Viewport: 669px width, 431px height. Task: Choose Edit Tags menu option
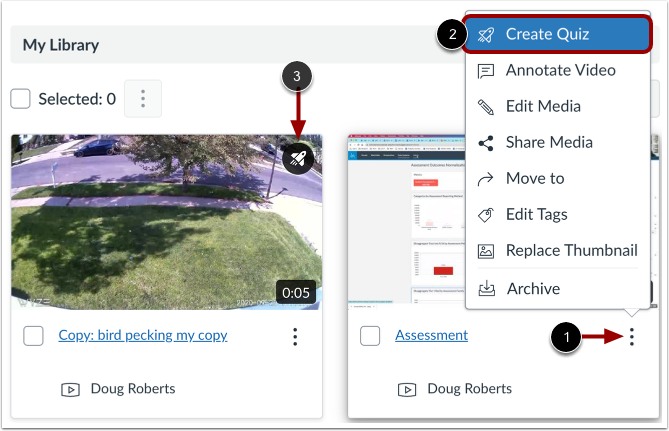[x=557, y=214]
